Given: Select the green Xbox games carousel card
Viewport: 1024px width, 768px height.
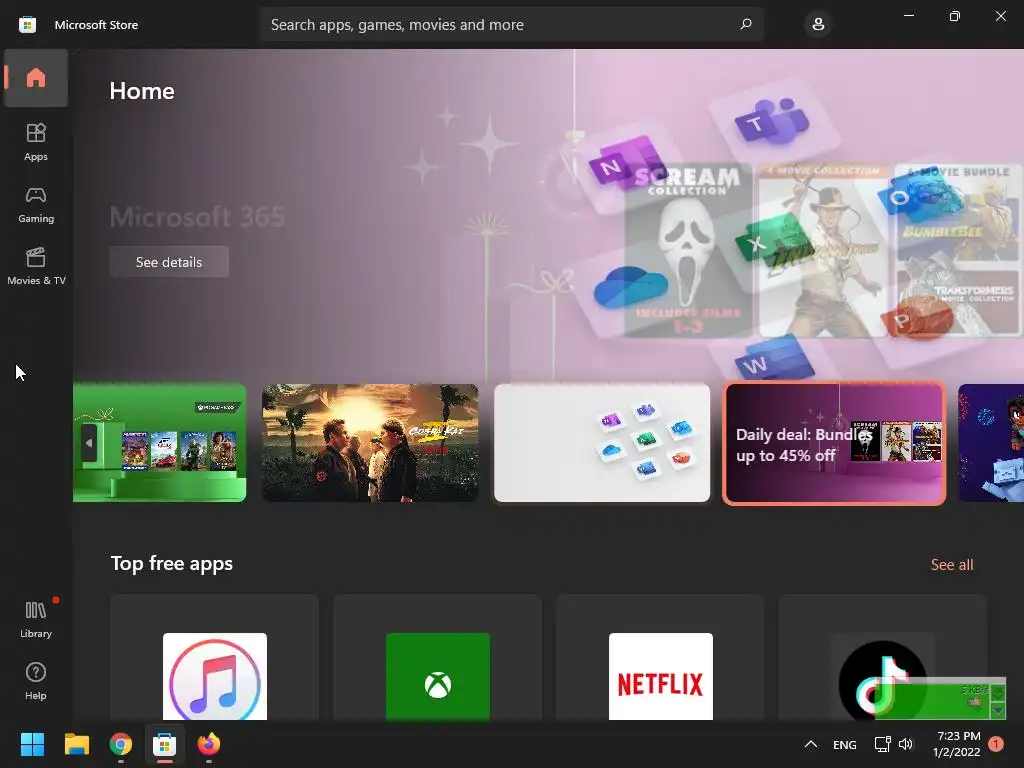Looking at the screenshot, I should (x=160, y=443).
